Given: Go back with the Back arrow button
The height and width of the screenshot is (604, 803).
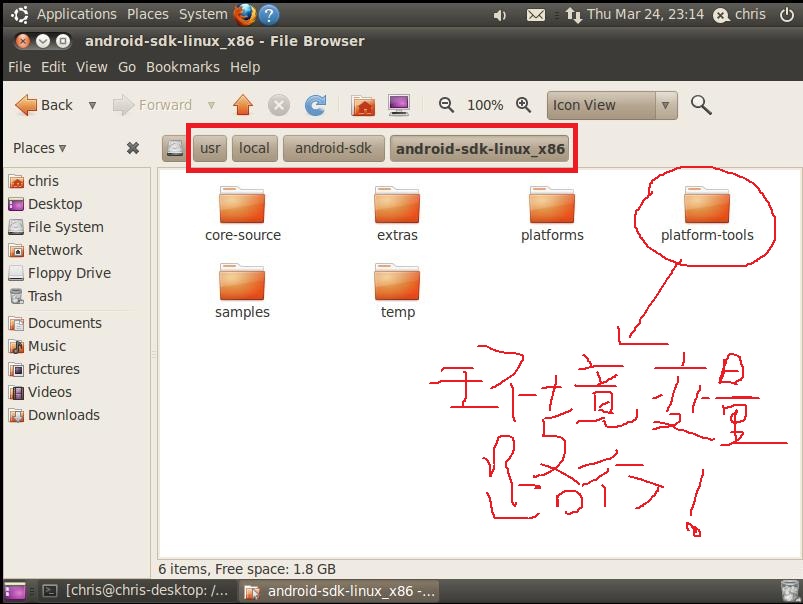Looking at the screenshot, I should click(x=45, y=105).
